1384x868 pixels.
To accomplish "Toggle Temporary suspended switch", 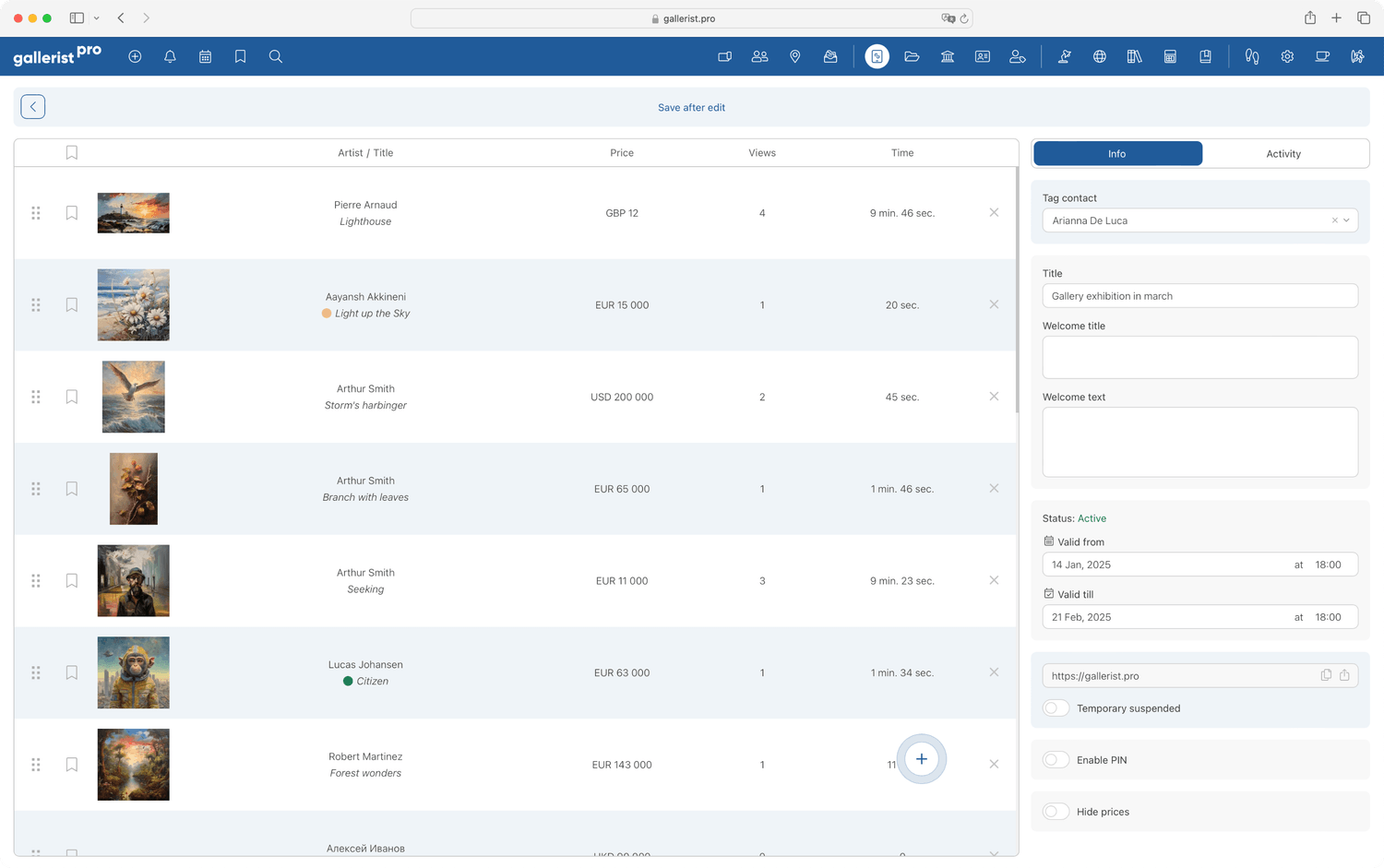I will (x=1056, y=708).
